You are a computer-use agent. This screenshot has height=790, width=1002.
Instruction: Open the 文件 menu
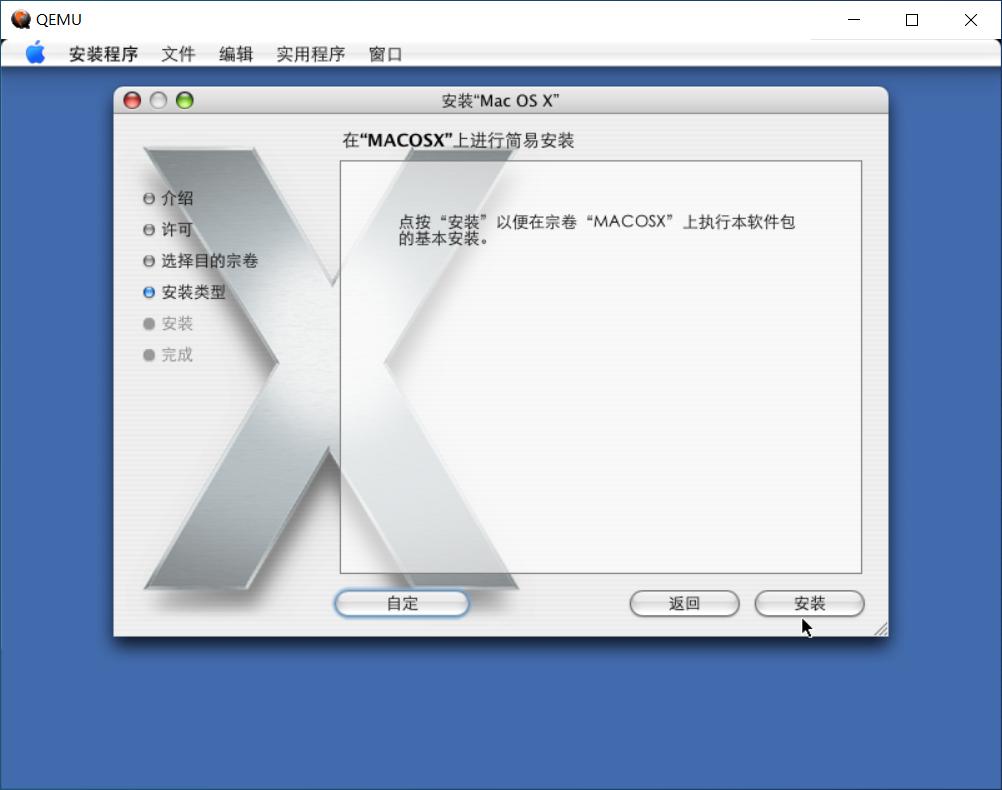click(178, 53)
